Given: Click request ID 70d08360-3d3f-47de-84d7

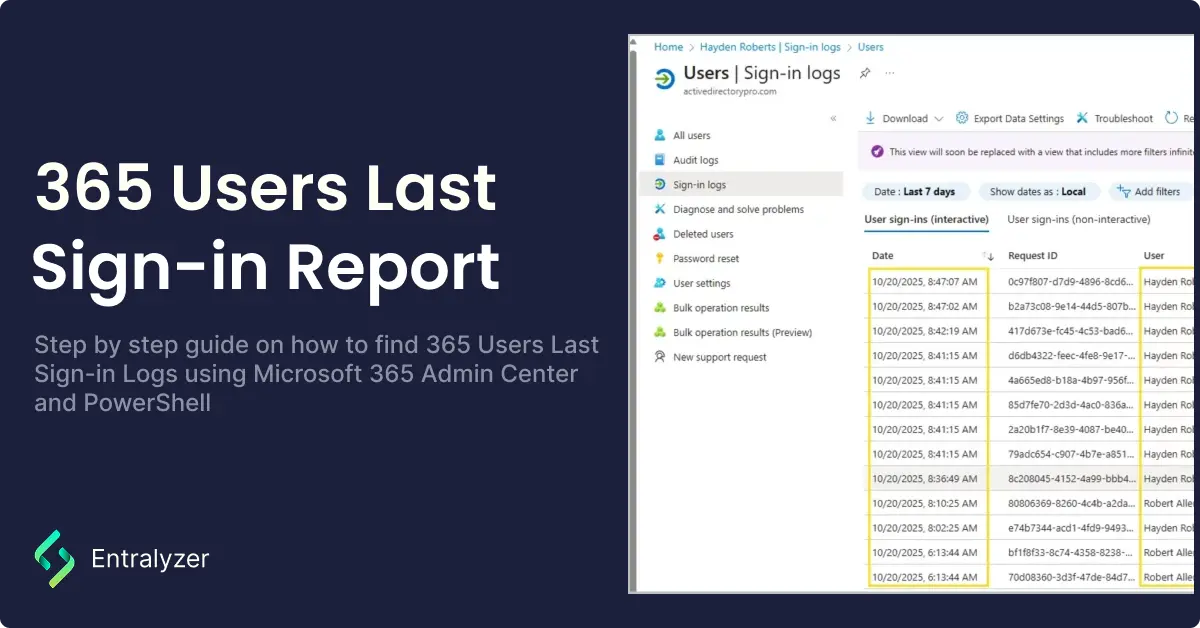Looking at the screenshot, I should coord(1071,577).
